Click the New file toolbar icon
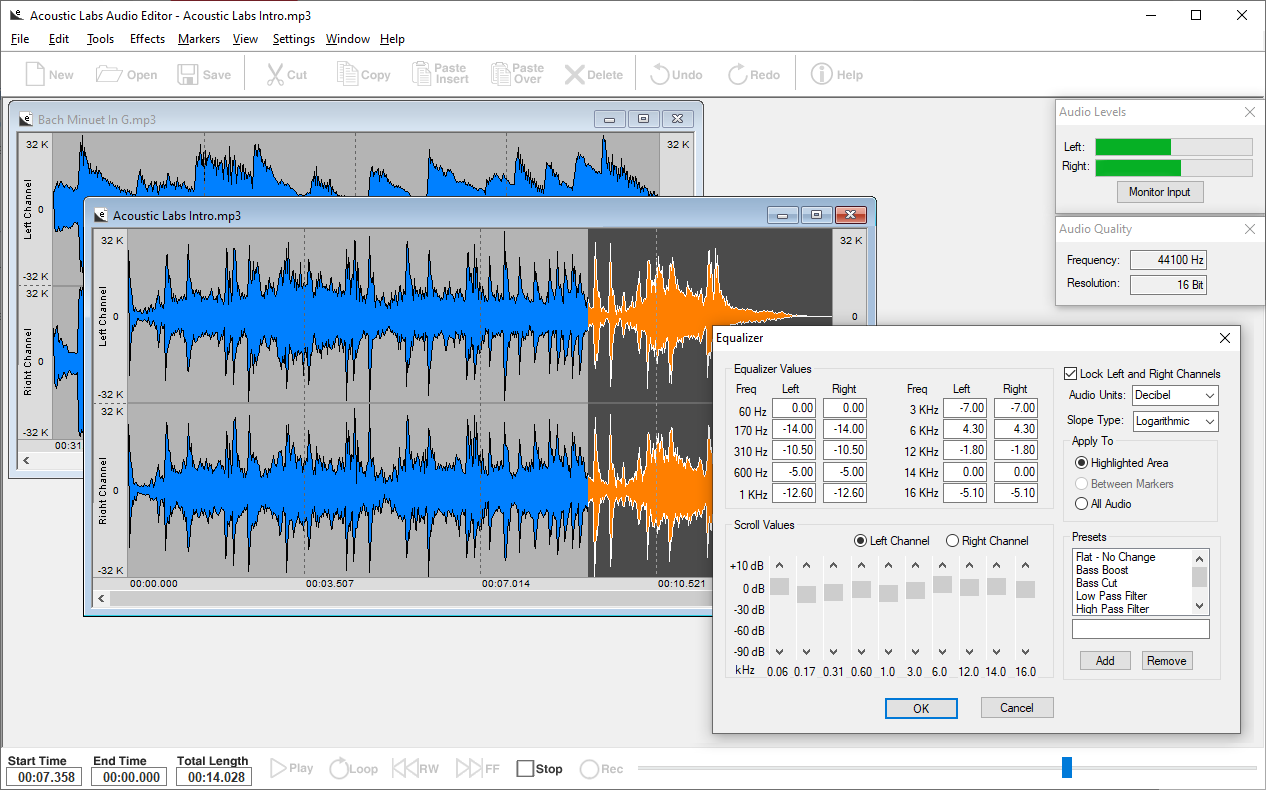 tap(35, 75)
